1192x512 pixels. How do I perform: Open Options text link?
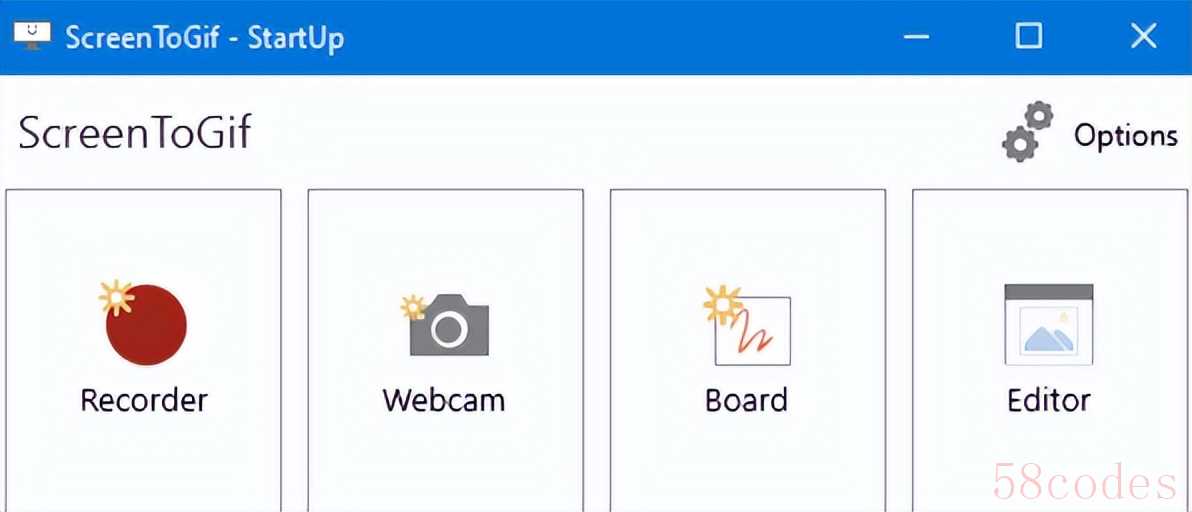(1125, 136)
